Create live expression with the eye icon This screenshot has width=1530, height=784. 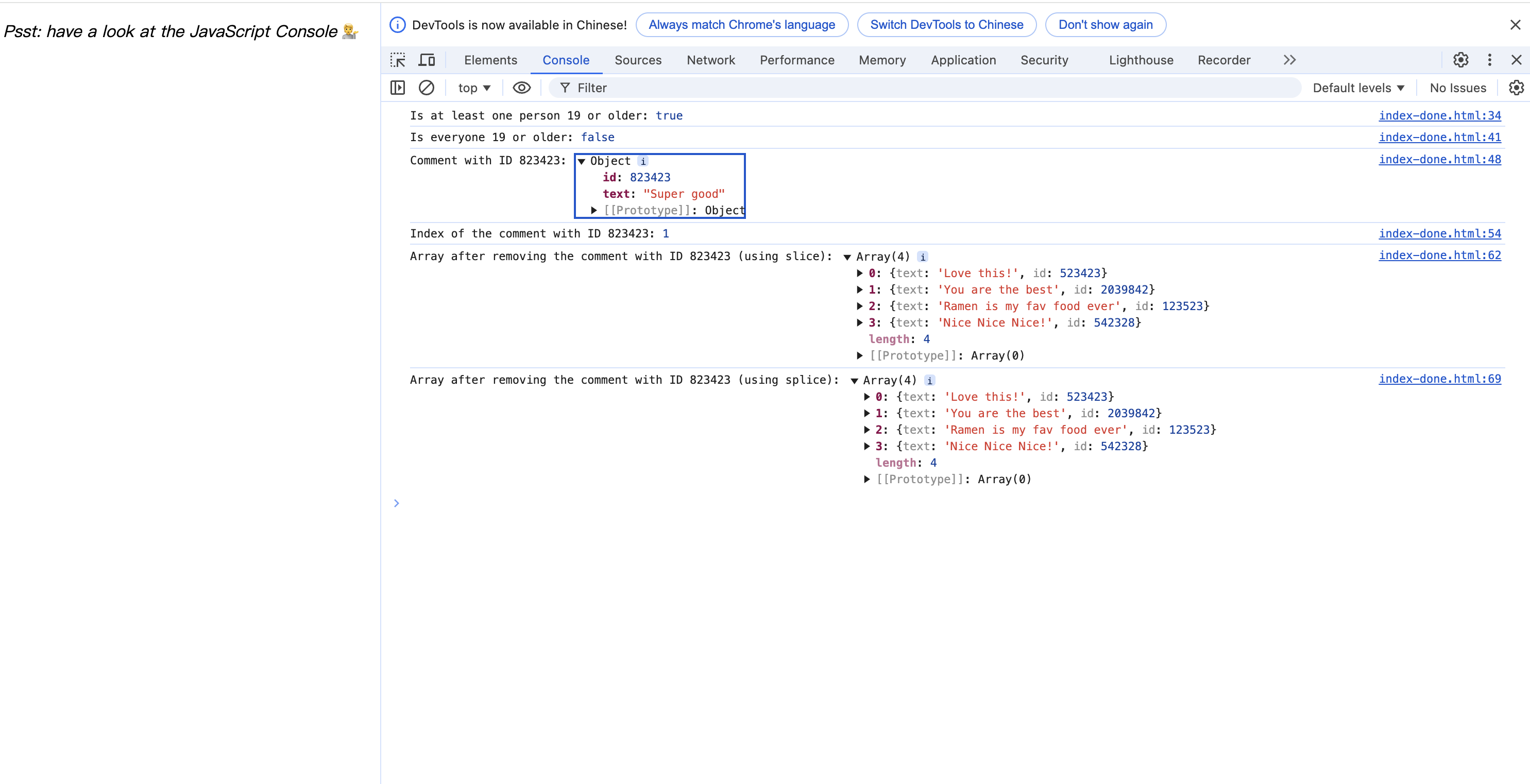[521, 88]
